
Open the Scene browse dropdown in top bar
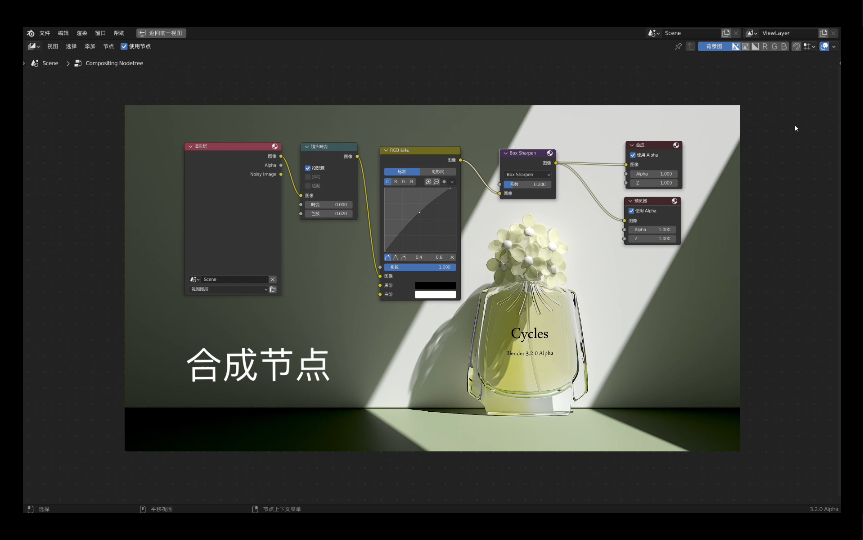click(x=653, y=34)
